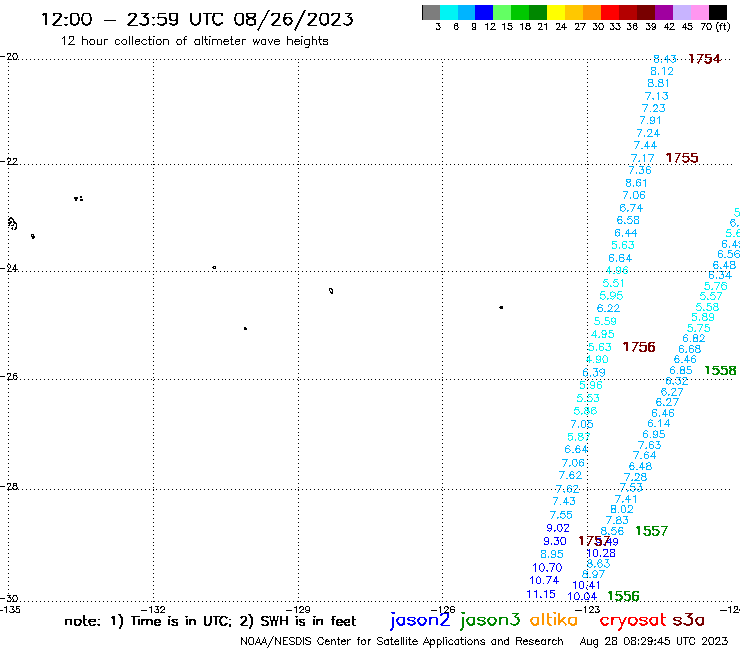Click longitude axis label -132
Viewport: 740px width, 650px height.
tap(153, 609)
